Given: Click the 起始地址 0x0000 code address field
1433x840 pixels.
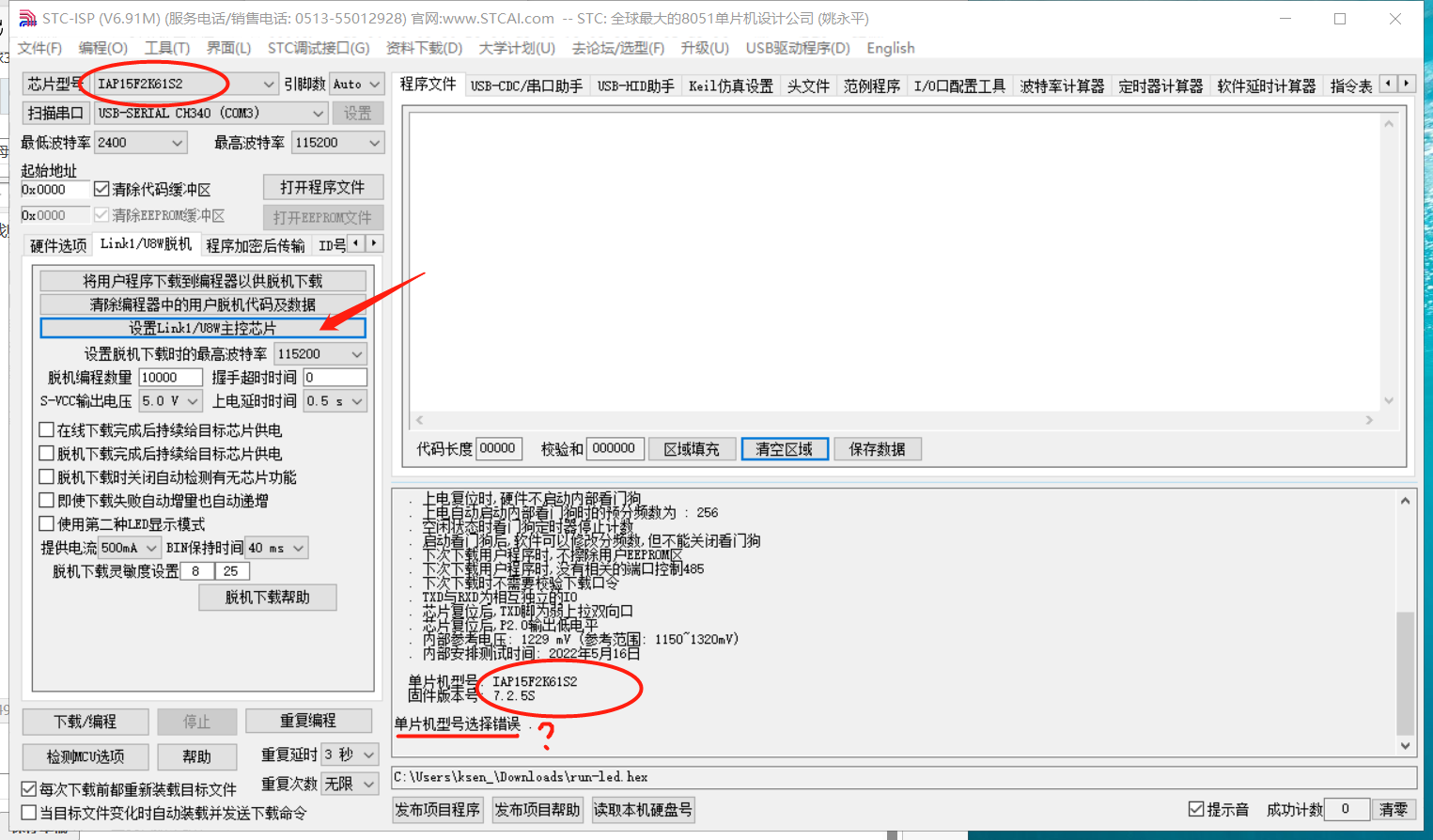Looking at the screenshot, I should coord(55,189).
